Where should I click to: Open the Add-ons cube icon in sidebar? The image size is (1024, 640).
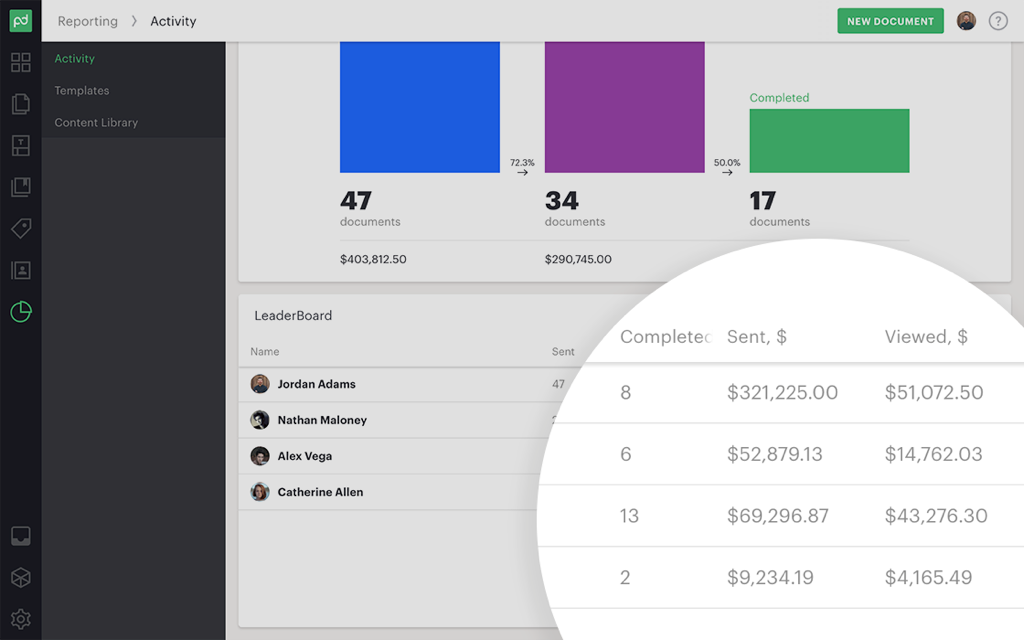click(21, 577)
